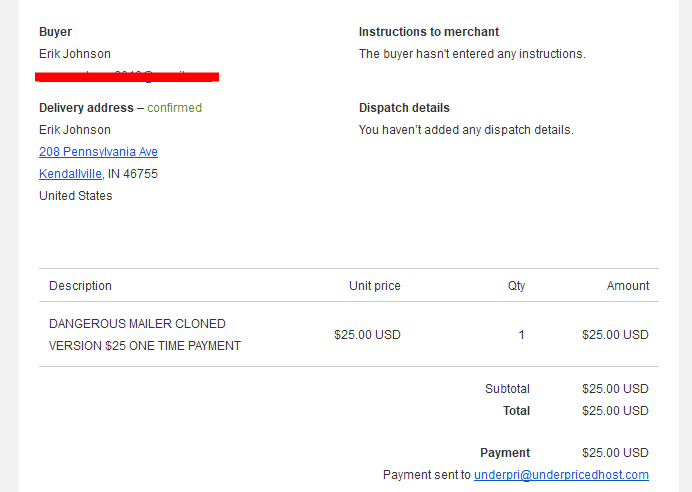The image size is (692, 492).
Task: Open the 208 Pennsylvania Ave address link
Action: pyautogui.click(x=98, y=152)
